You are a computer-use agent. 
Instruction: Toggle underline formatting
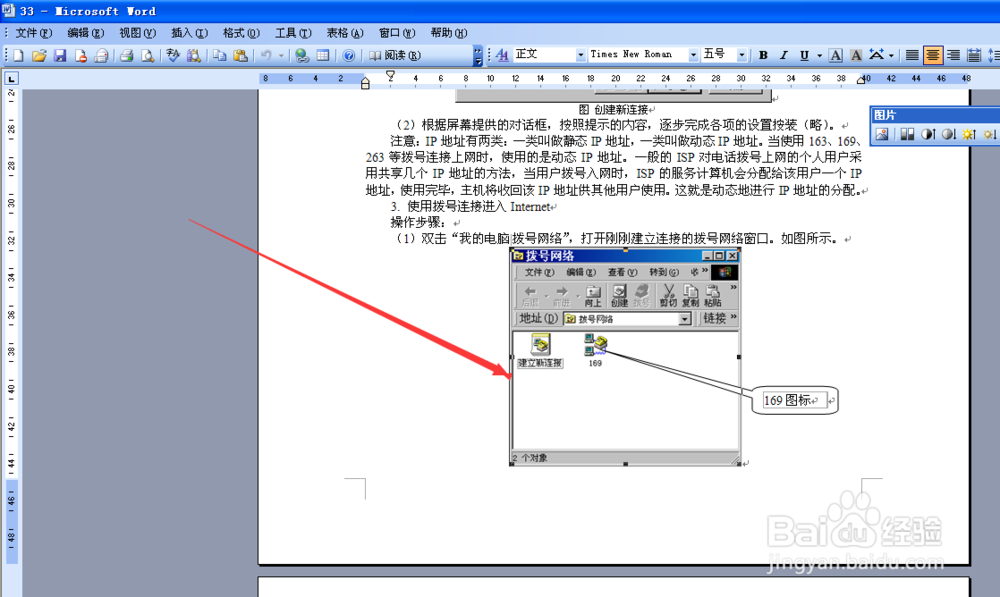click(804, 55)
